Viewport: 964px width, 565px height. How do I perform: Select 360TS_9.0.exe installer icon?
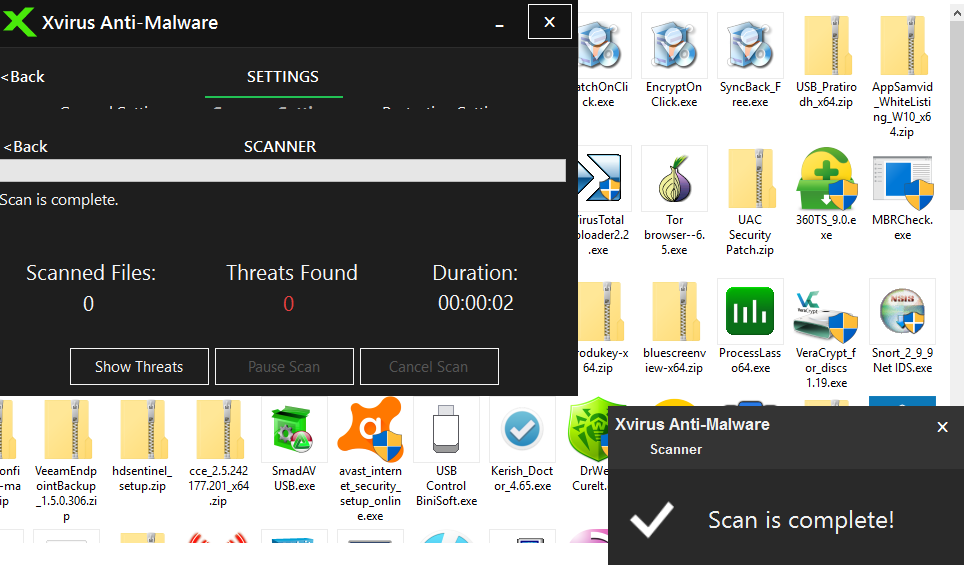tap(826, 178)
